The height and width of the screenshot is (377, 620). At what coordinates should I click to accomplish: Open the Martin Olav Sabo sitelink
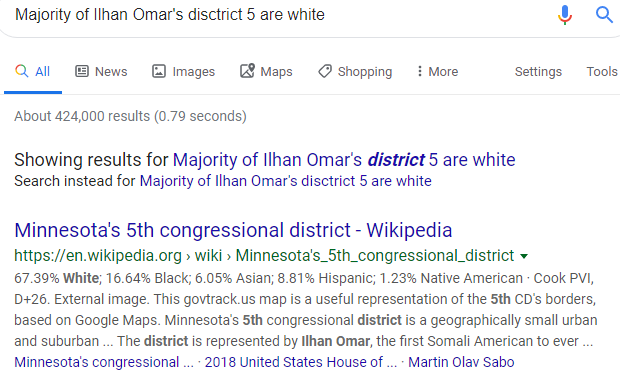pos(461,362)
